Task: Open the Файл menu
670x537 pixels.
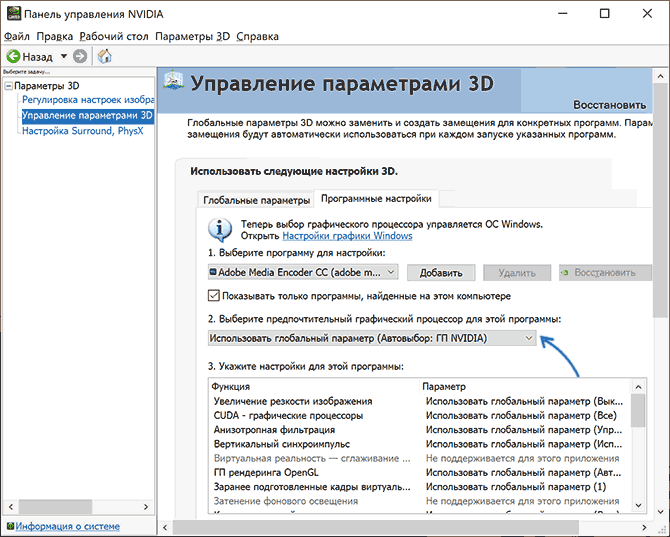Action: pos(17,36)
